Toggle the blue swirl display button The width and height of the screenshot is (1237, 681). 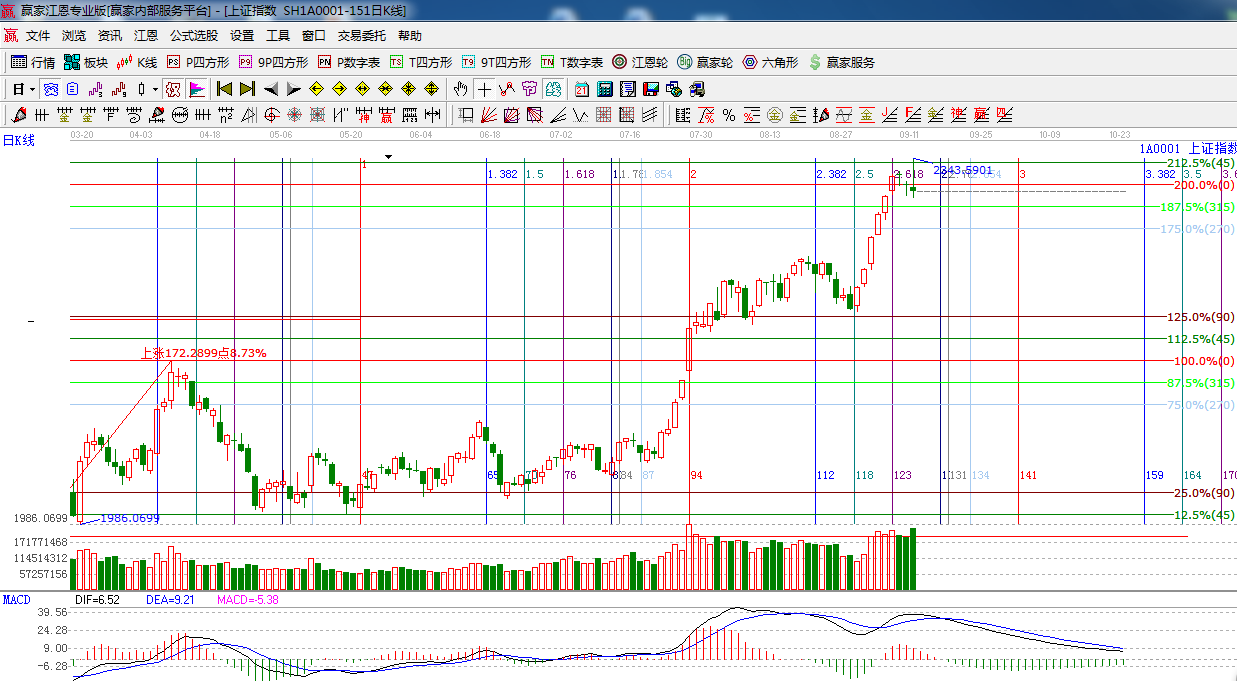click(x=49, y=89)
